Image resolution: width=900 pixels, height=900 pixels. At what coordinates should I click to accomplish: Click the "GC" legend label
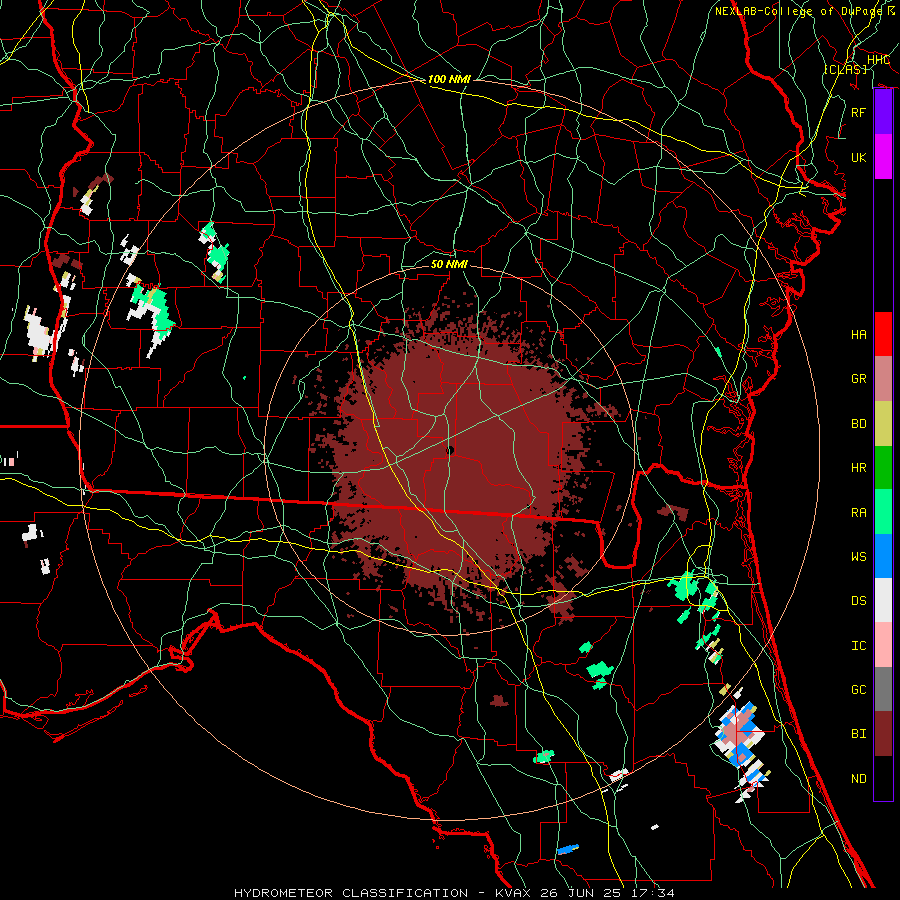[859, 689]
